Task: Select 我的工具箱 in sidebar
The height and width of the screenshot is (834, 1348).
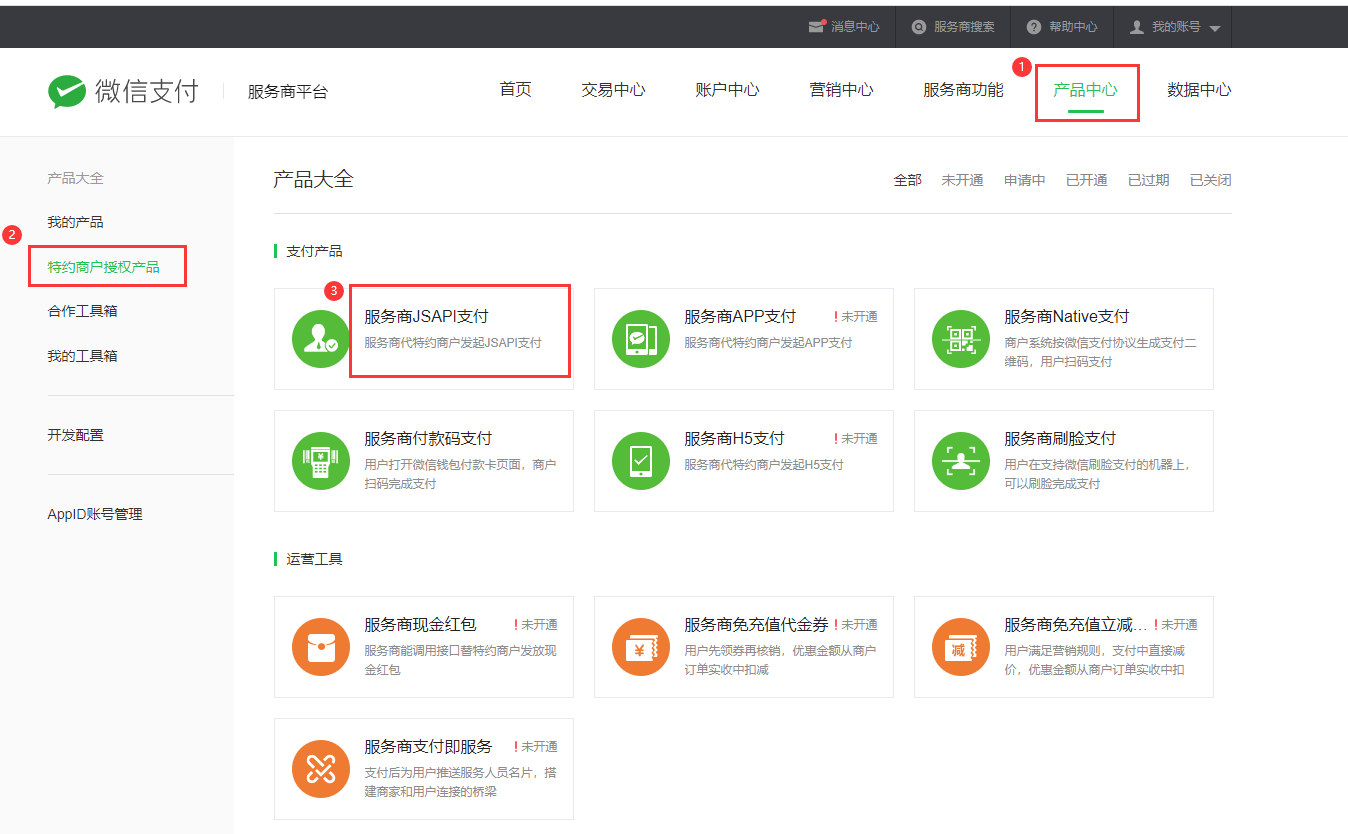Action: pyautogui.click(x=82, y=356)
